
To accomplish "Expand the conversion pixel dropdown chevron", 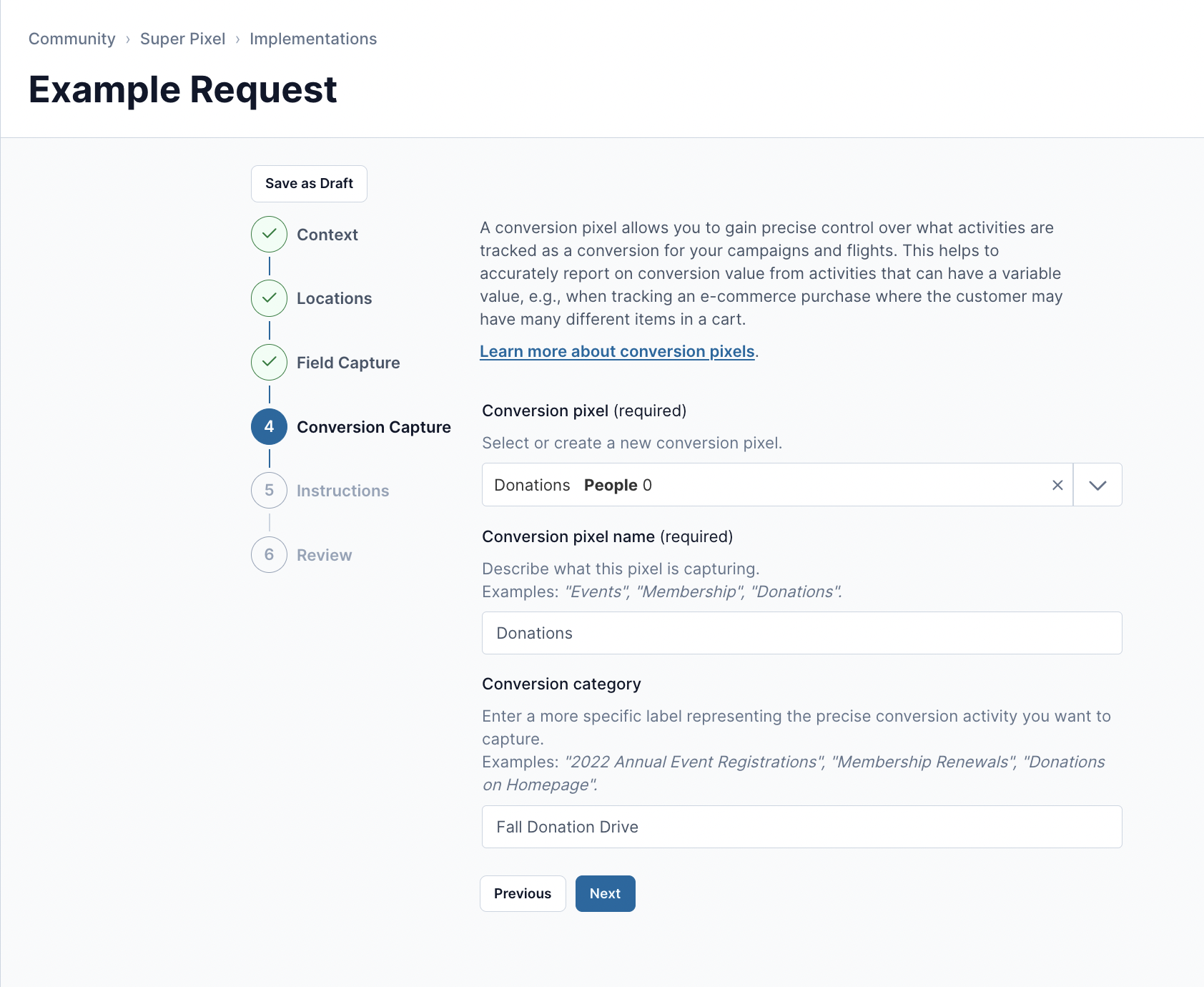I will (1097, 485).
